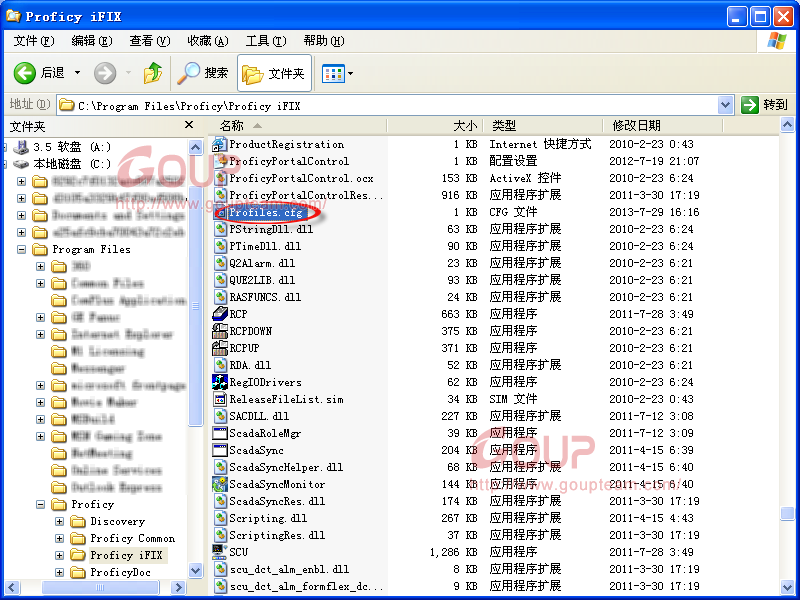Select the SCU application icon
Image resolution: width=800 pixels, height=600 pixels.
(x=220, y=552)
